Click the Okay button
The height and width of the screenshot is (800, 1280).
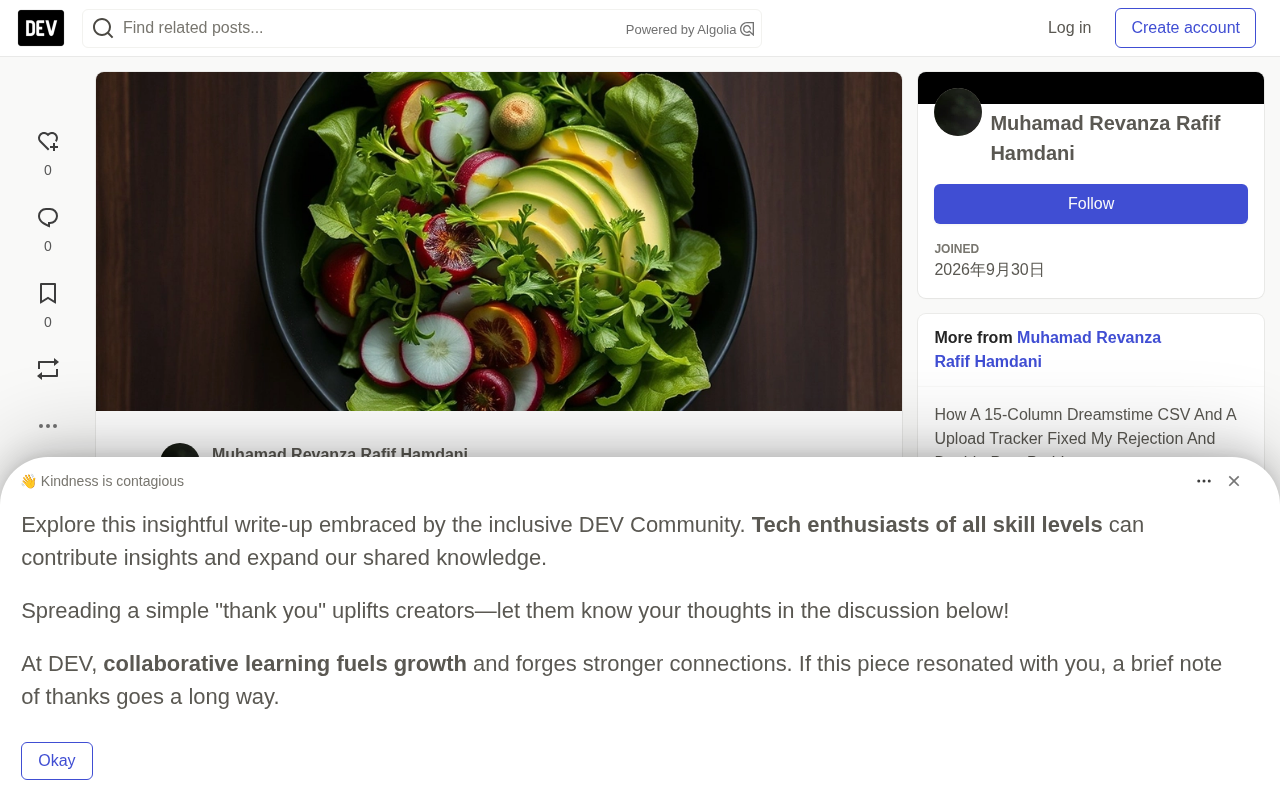pyautogui.click(x=57, y=761)
